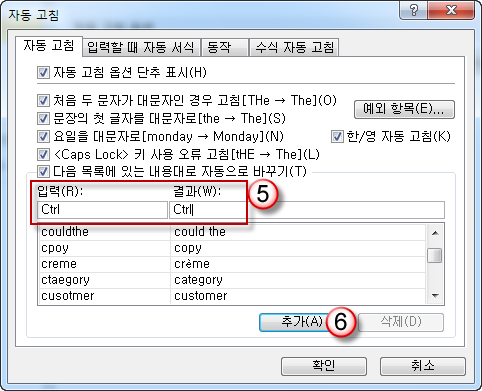Viewport: 482px width, 391px height.
Task: Click the 'category' replacement cell
Action: (x=298, y=280)
